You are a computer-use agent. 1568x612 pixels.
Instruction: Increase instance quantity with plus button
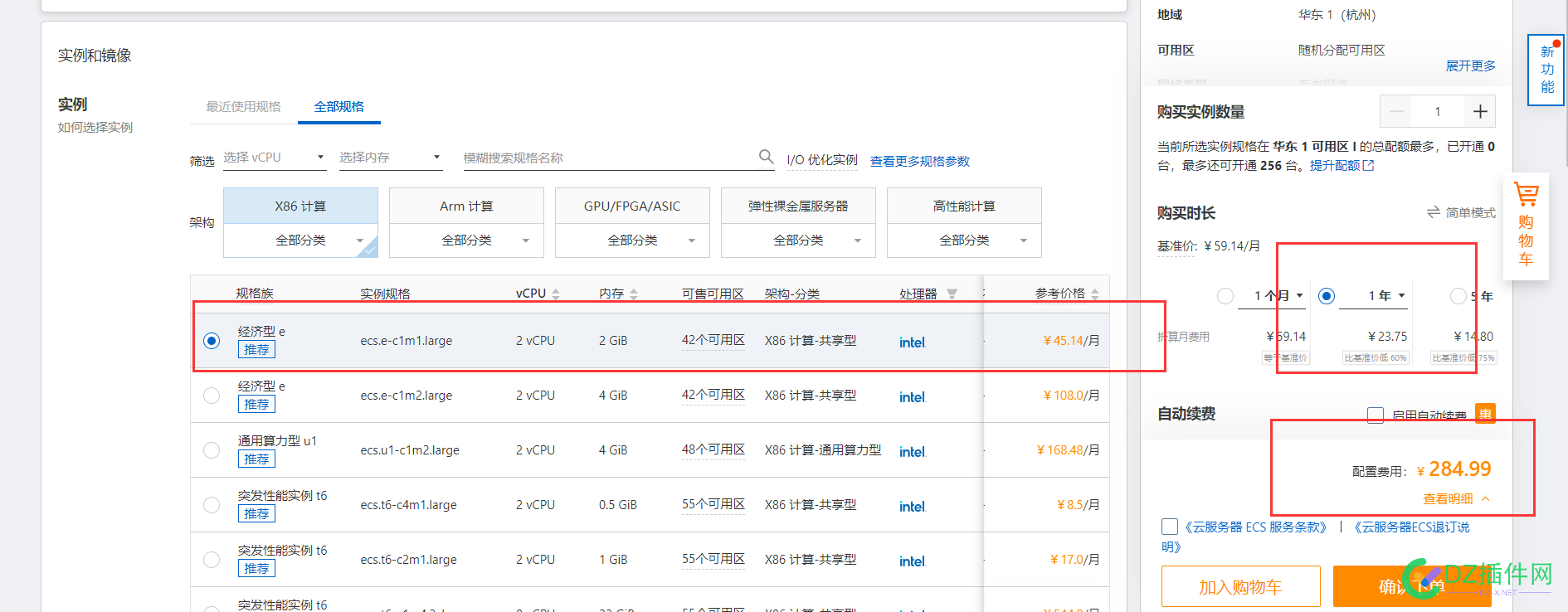click(1480, 111)
